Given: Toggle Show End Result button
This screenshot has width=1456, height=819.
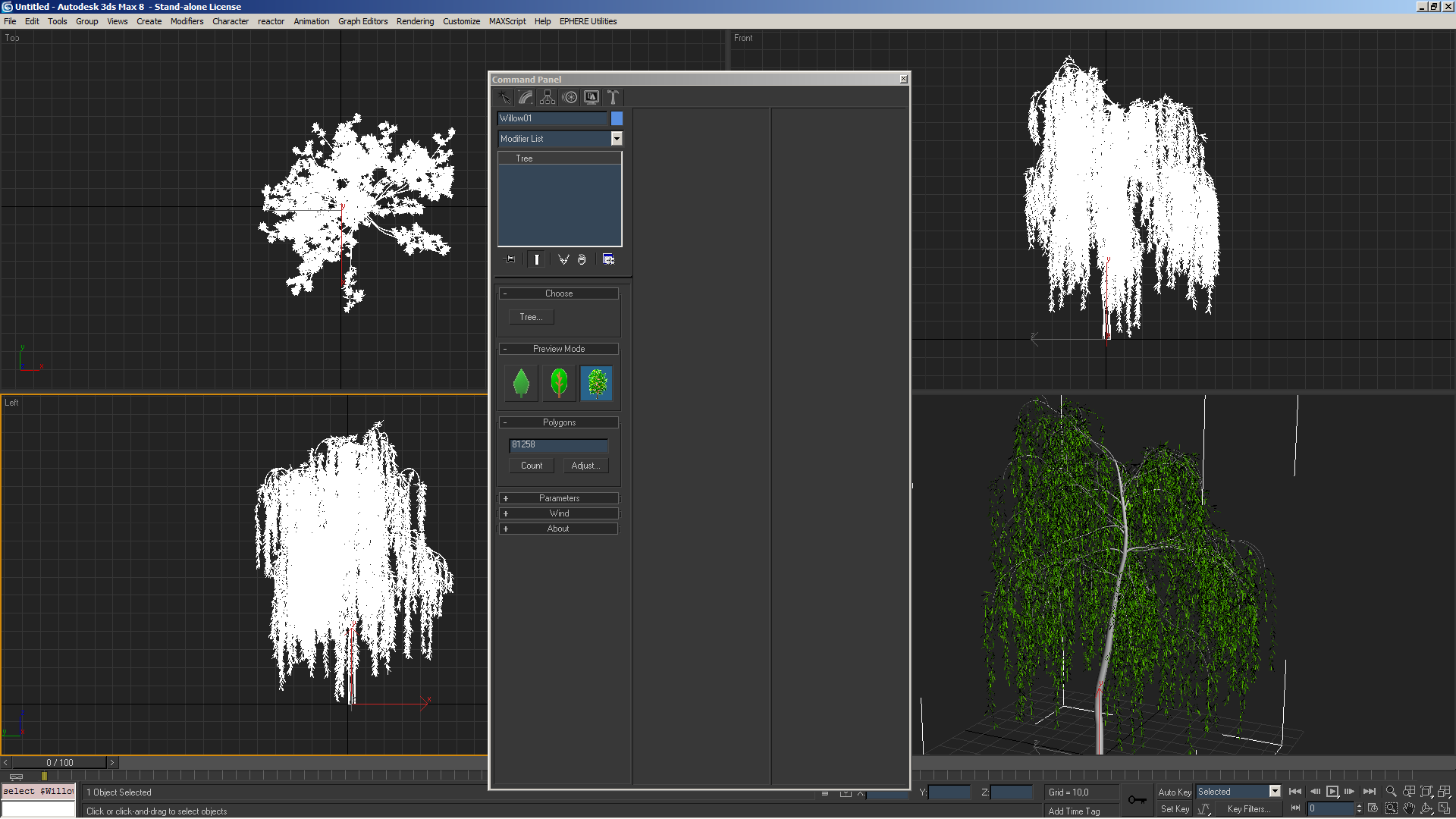Looking at the screenshot, I should [536, 259].
